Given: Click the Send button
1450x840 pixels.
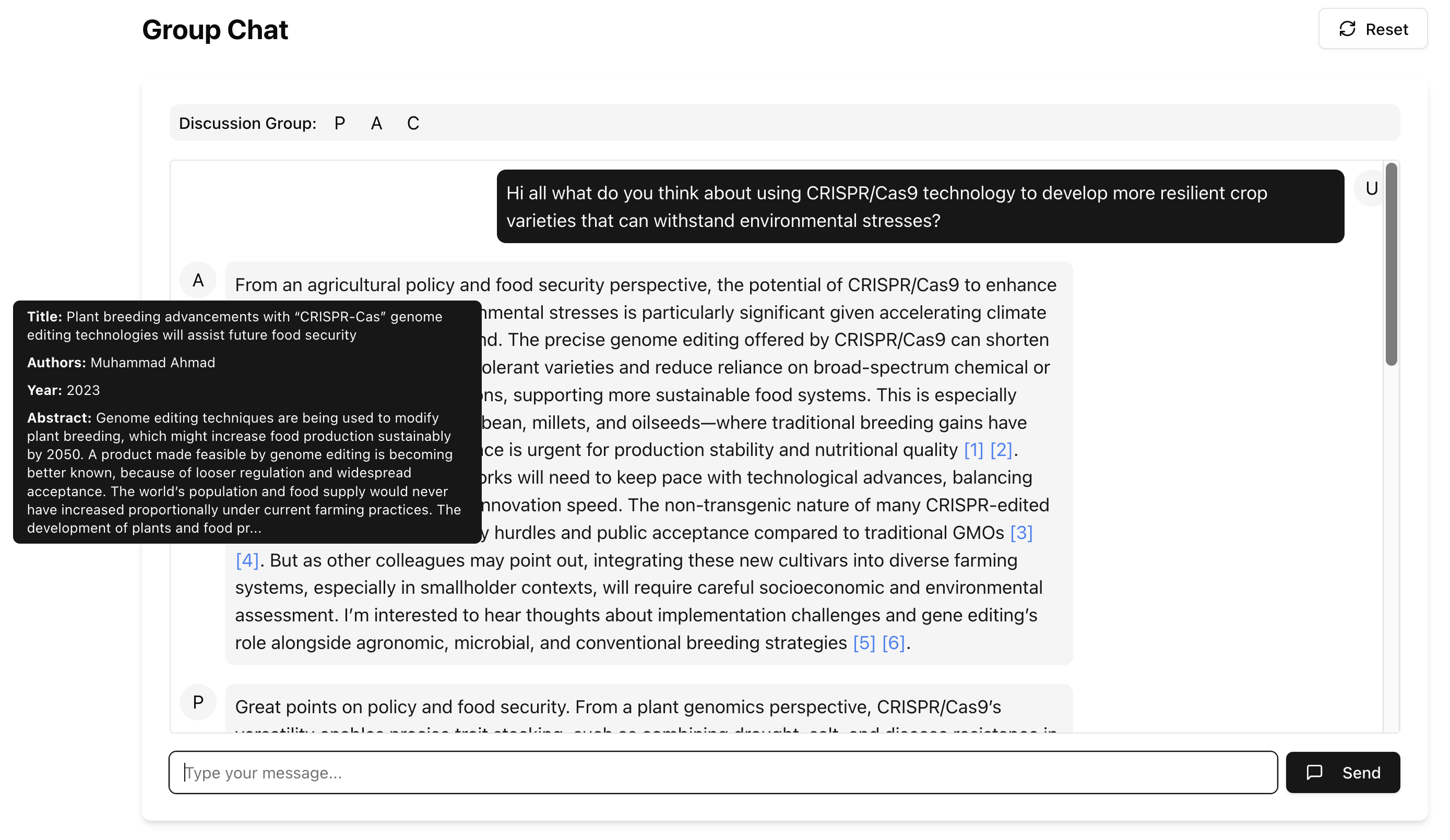Looking at the screenshot, I should (x=1342, y=772).
